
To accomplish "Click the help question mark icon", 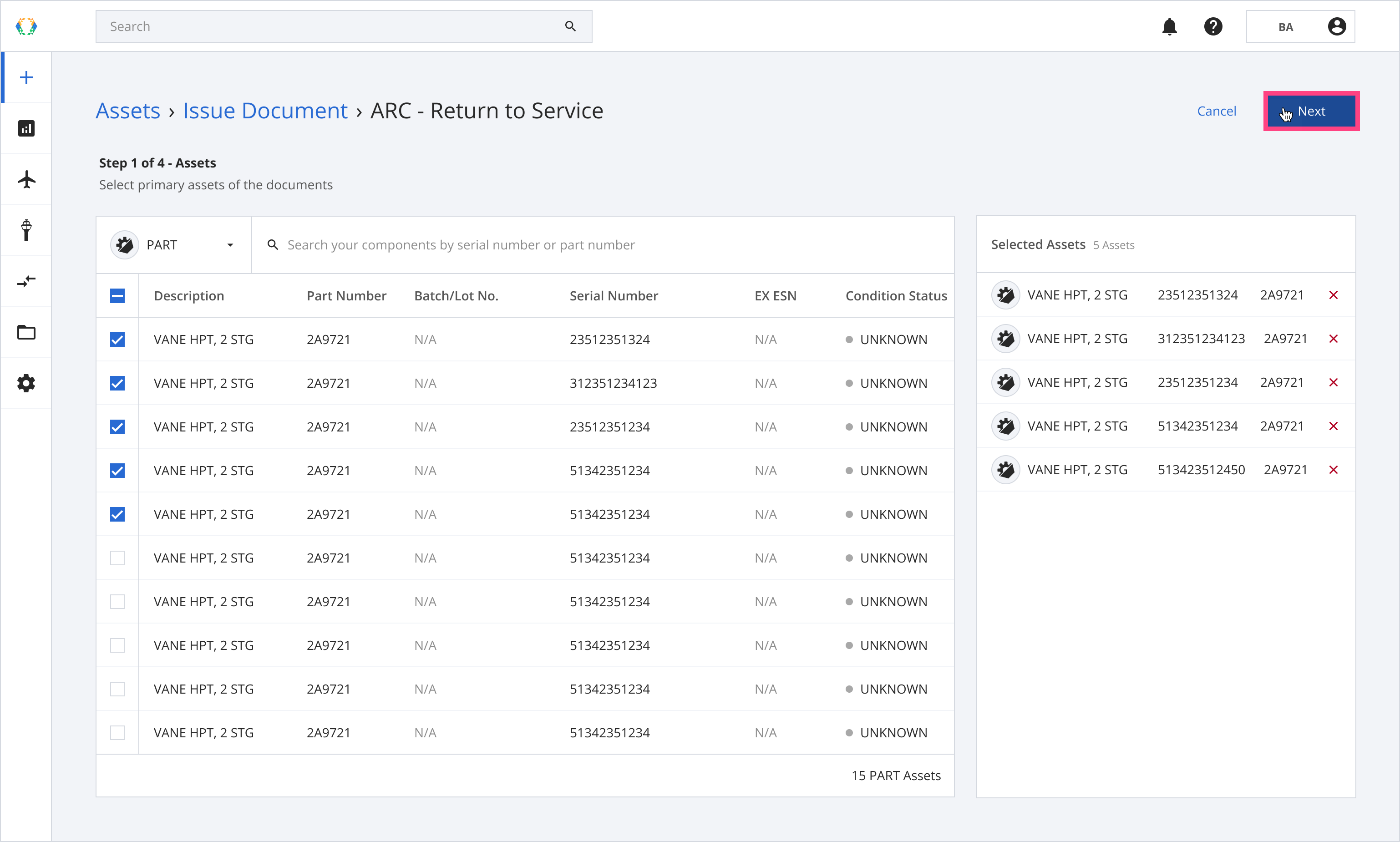I will [1213, 27].
